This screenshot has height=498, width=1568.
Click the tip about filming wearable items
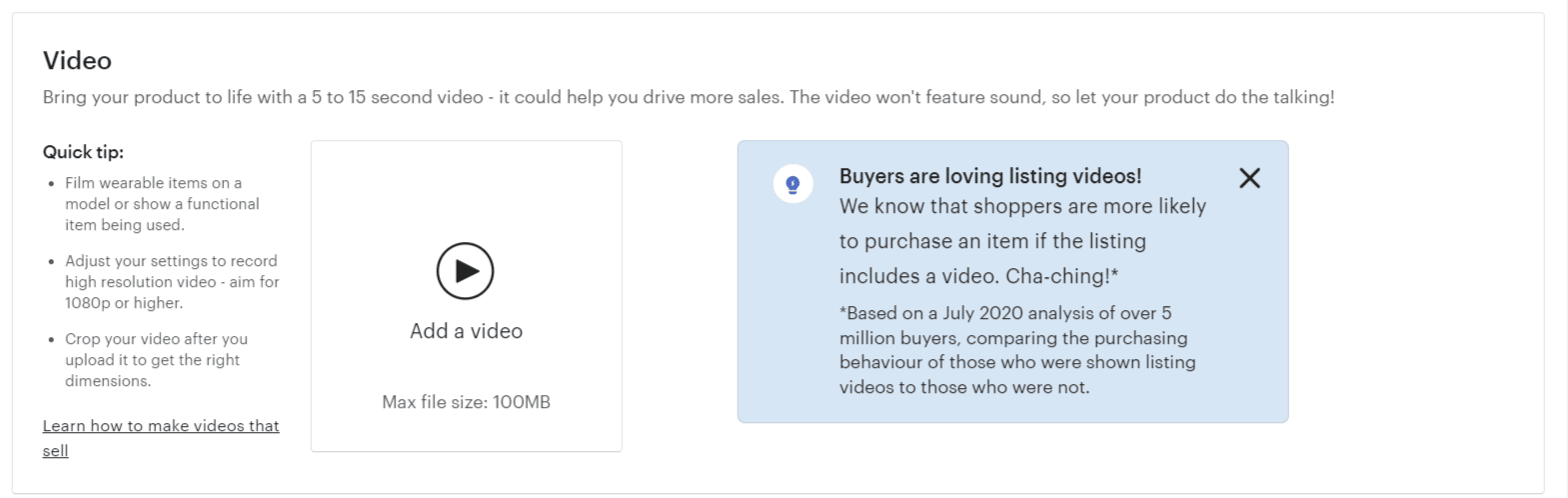[x=162, y=204]
